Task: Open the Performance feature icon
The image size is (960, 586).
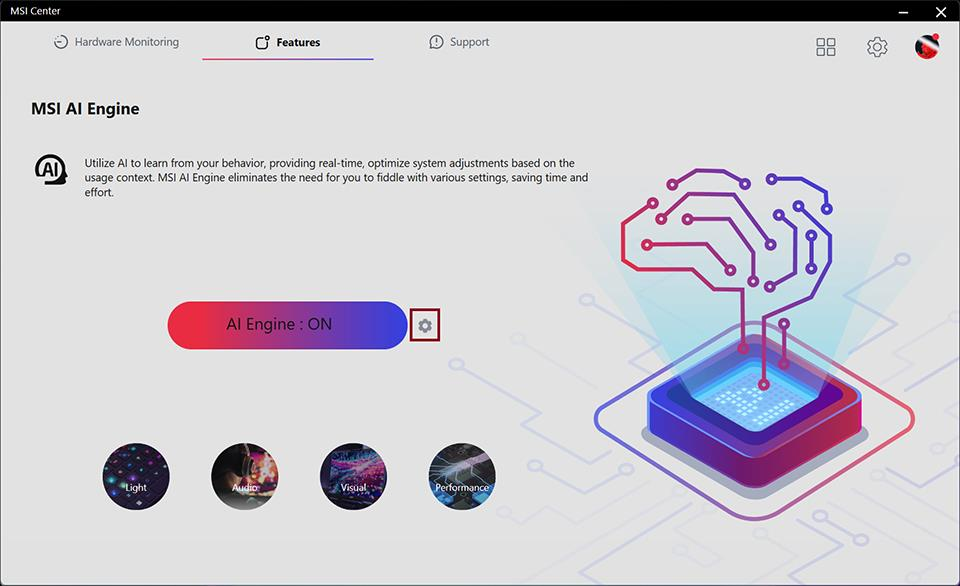Action: coord(461,476)
